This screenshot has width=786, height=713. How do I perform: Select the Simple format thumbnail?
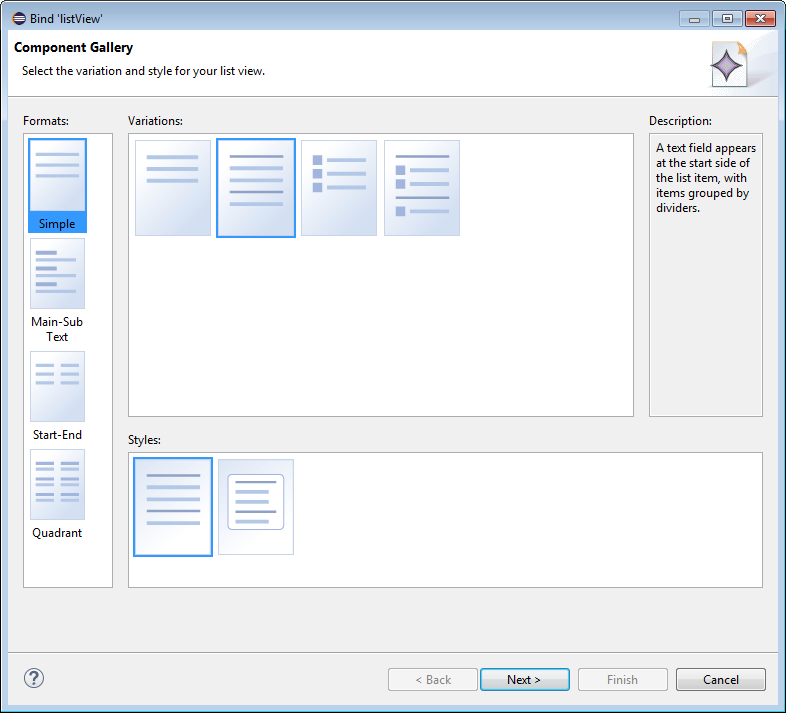tap(57, 175)
